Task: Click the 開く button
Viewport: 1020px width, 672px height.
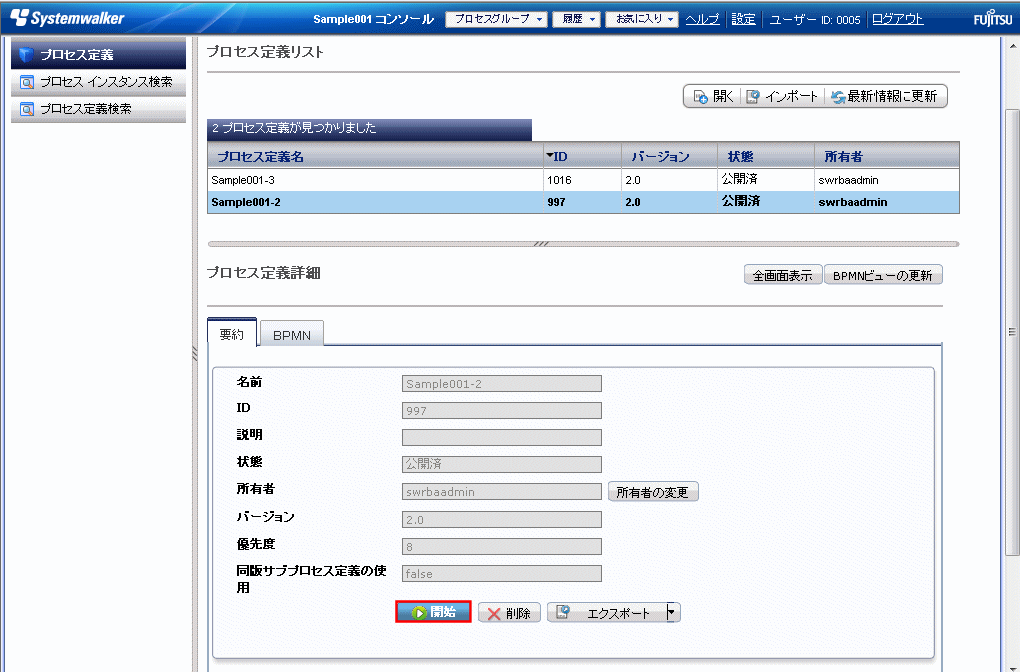Action: [713, 97]
